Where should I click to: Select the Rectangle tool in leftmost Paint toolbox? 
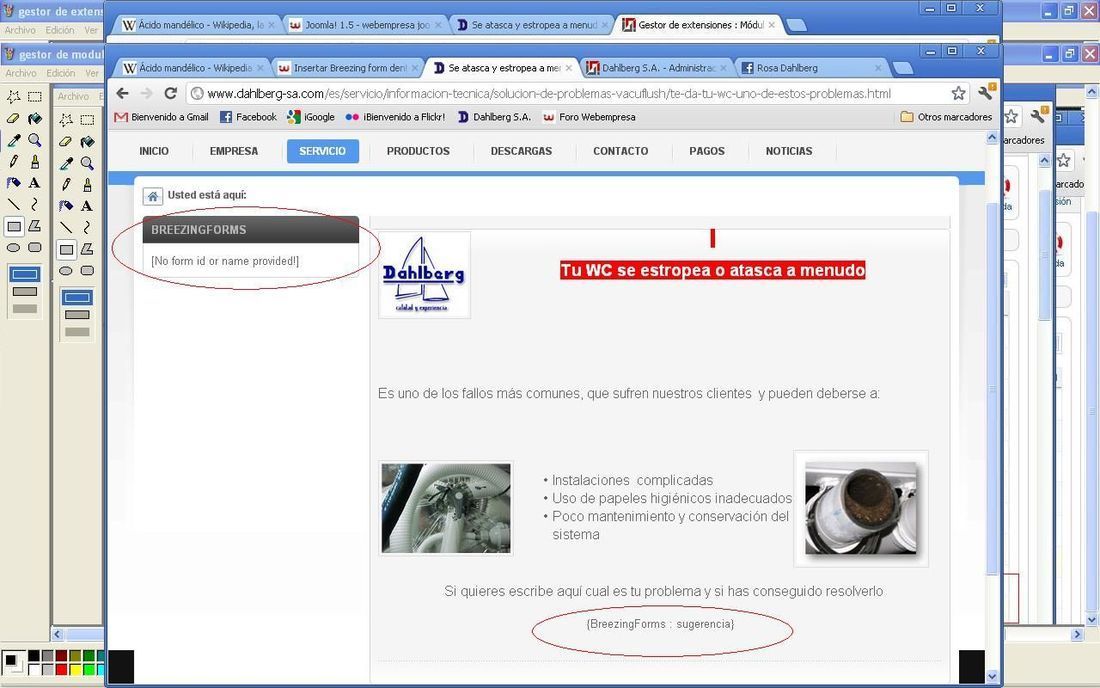coord(13,226)
